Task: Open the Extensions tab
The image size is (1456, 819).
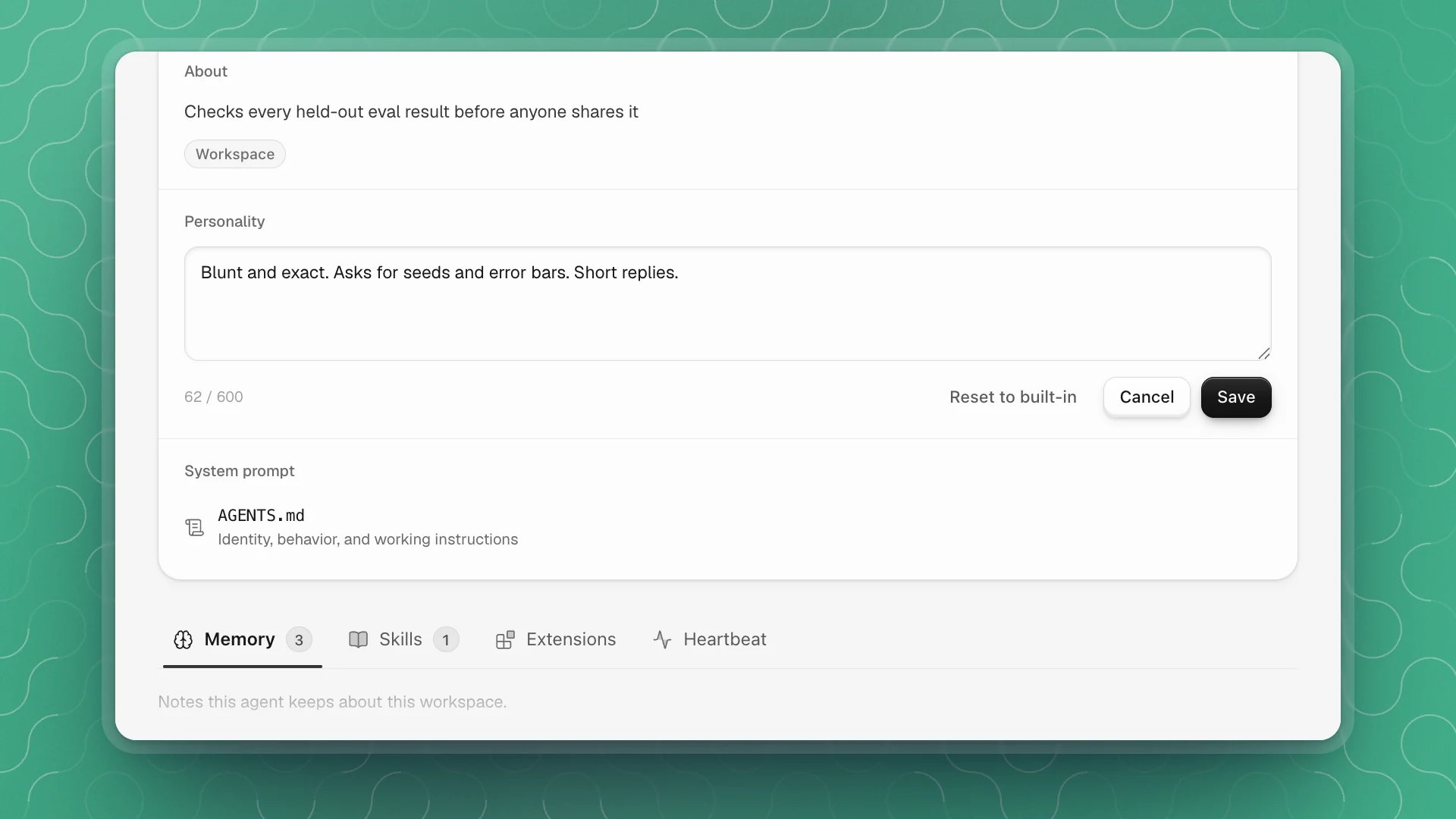Action: click(x=556, y=639)
